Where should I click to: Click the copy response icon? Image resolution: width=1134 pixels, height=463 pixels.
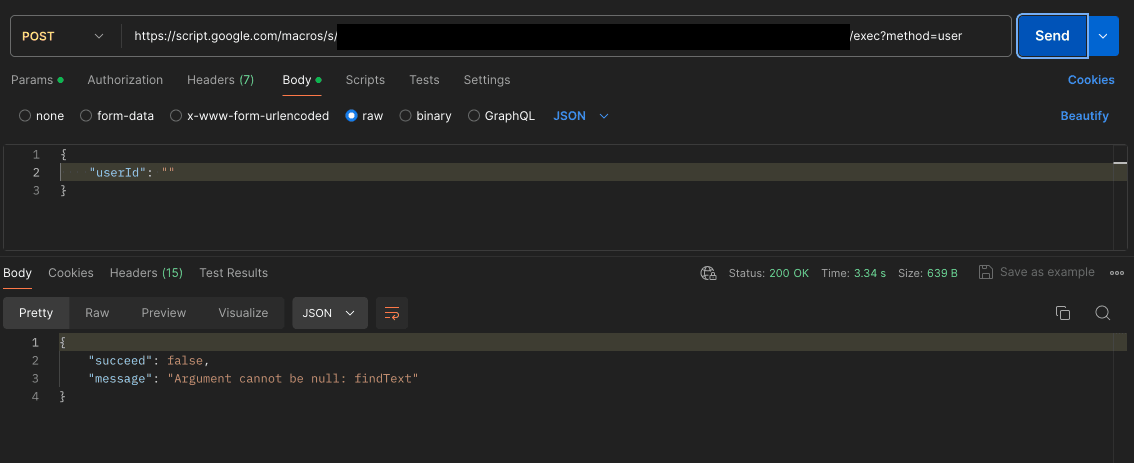pos(1063,313)
